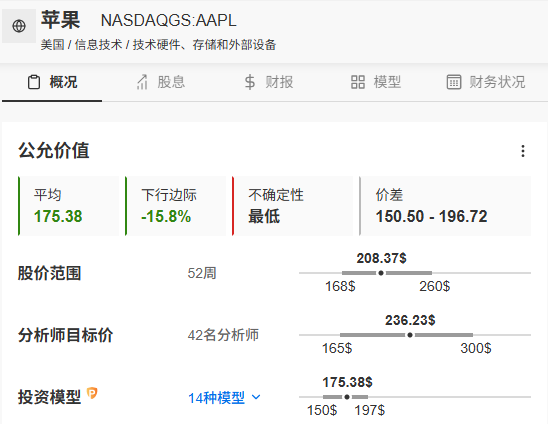The width and height of the screenshot is (548, 424).
Task: Click the globe icon beside 苹果
Action: (x=19, y=26)
